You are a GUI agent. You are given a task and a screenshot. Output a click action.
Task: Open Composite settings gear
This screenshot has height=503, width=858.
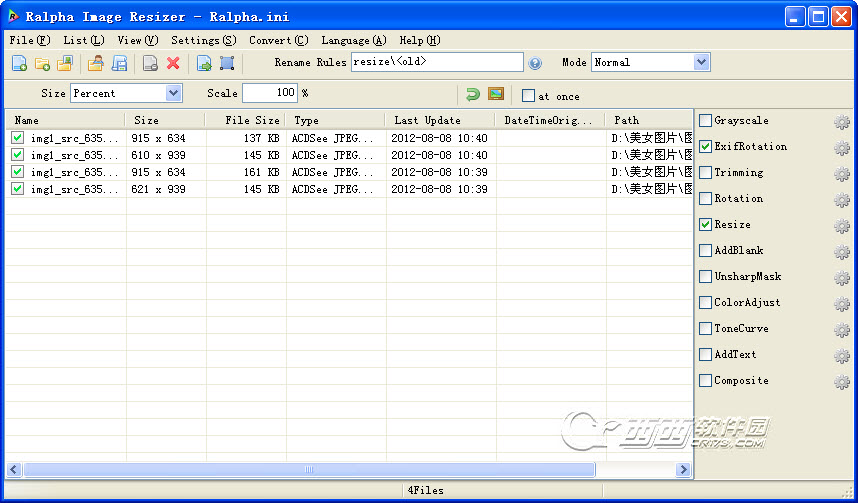pos(842,382)
